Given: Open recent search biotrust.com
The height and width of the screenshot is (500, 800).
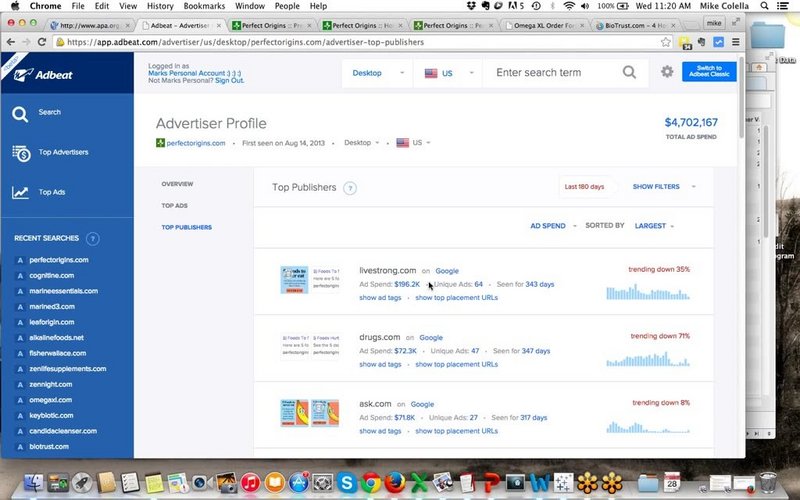Looking at the screenshot, I should click(49, 446).
